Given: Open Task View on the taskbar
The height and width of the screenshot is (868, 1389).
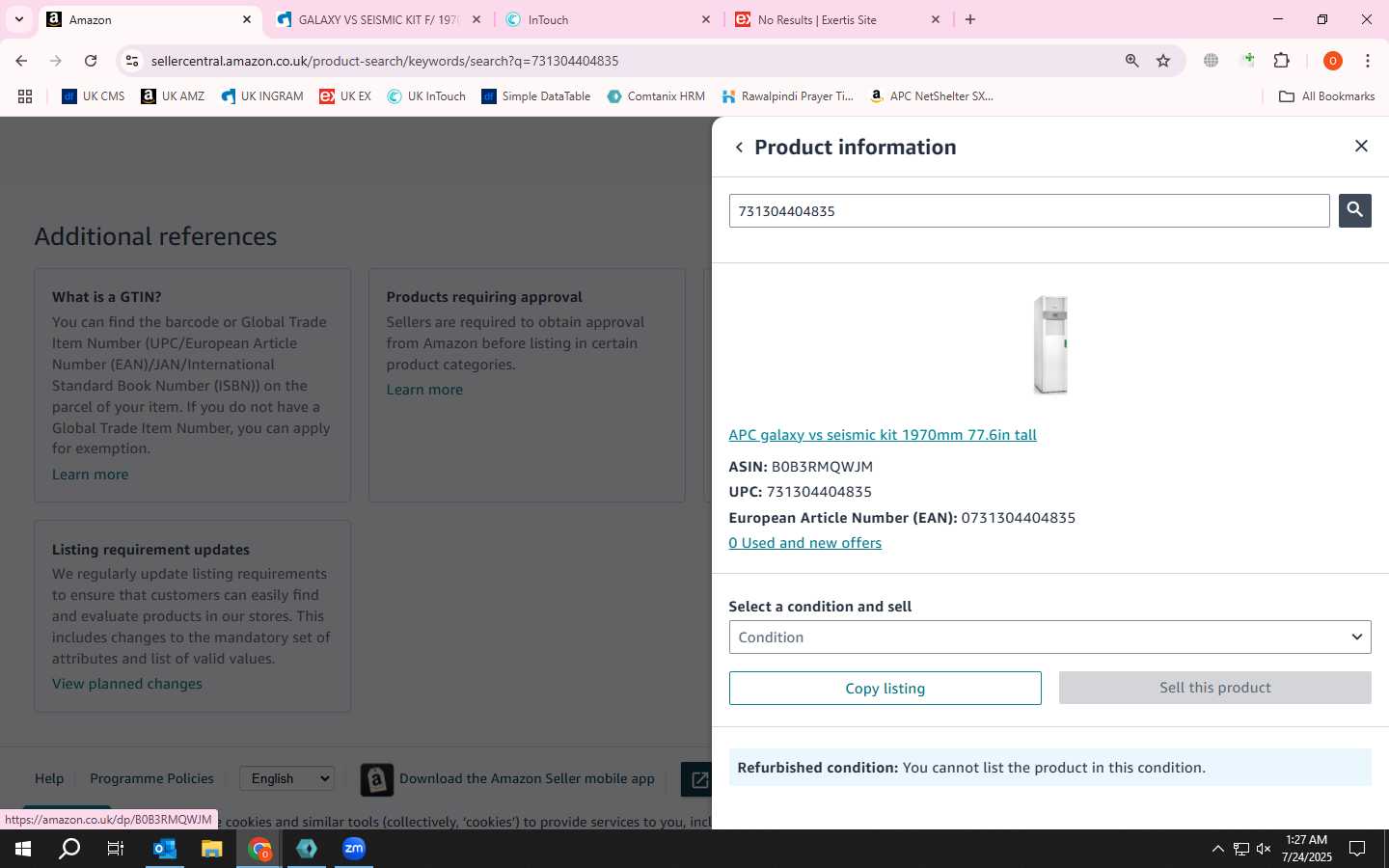Looking at the screenshot, I should click(116, 849).
